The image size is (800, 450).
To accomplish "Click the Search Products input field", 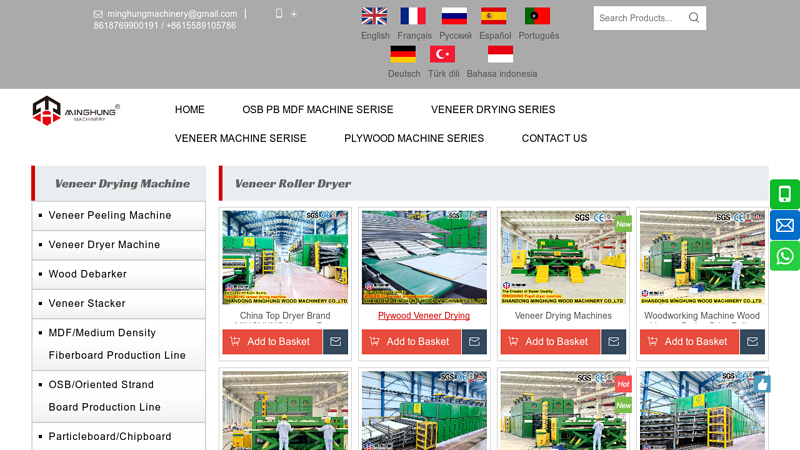I will pos(639,18).
